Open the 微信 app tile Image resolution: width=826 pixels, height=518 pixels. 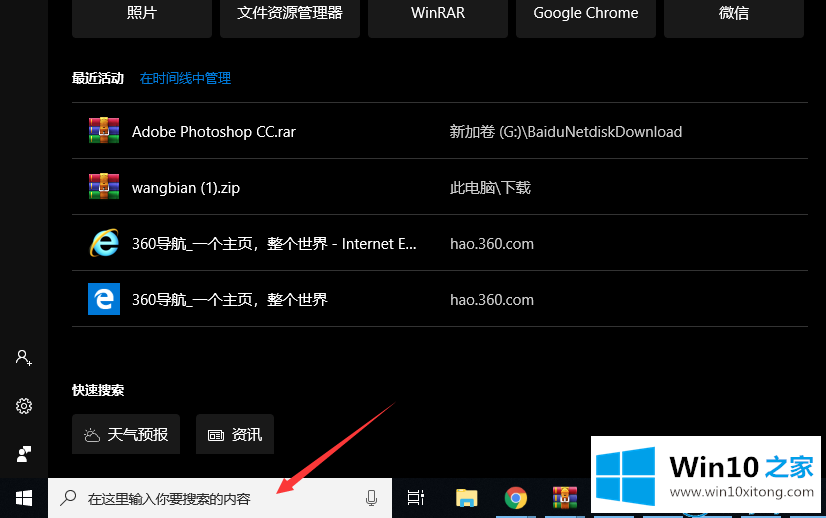[x=734, y=15]
